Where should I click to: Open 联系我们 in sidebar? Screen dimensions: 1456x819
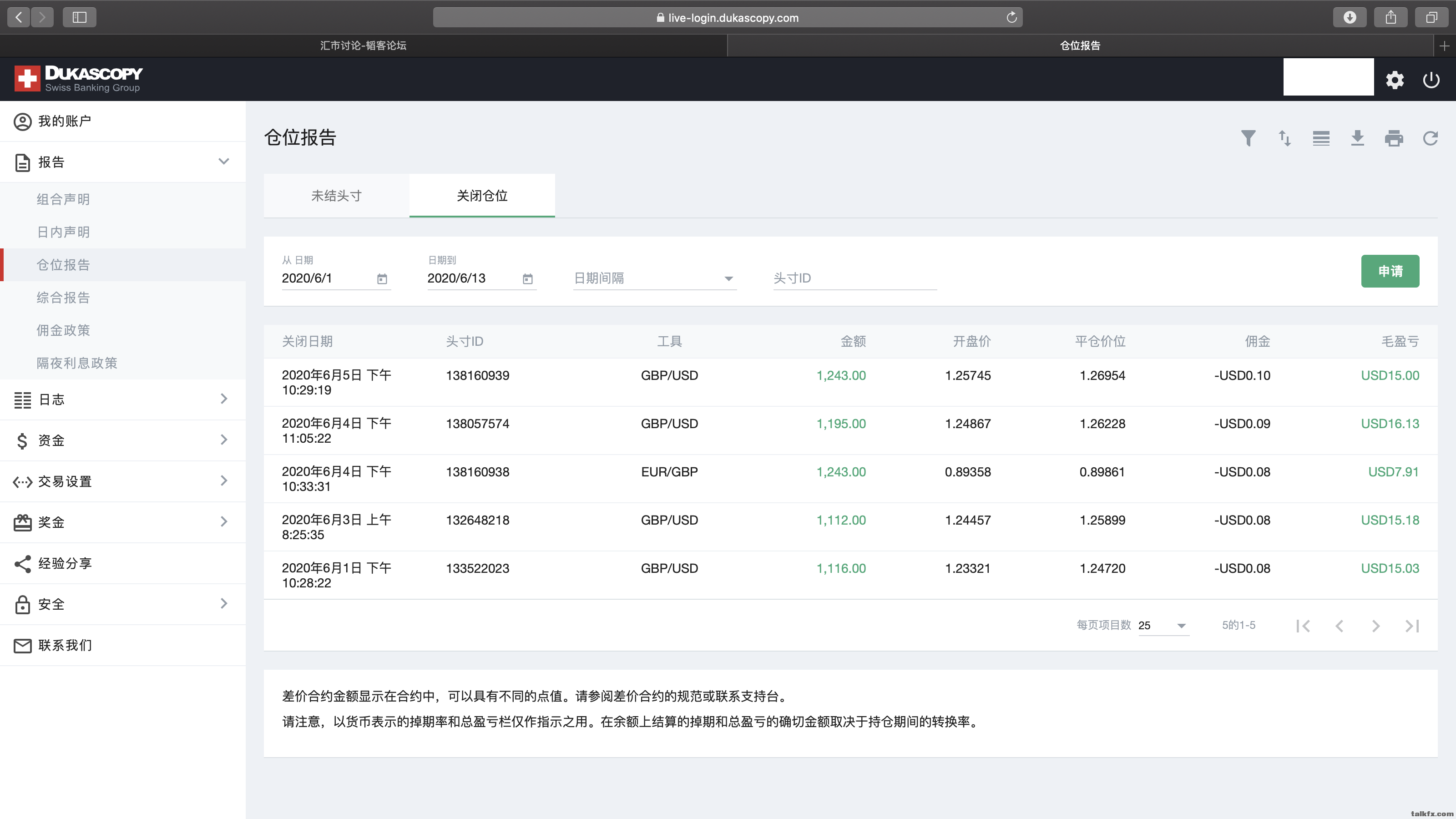point(123,646)
